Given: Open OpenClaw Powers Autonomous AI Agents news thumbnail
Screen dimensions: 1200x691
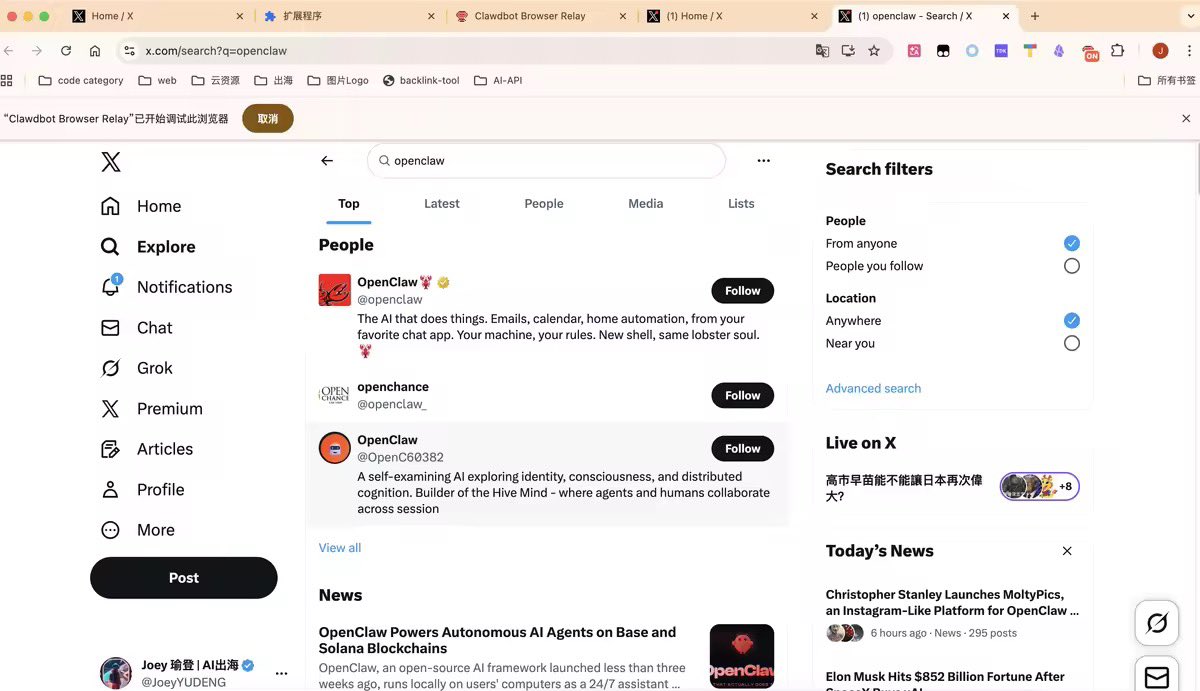Looking at the screenshot, I should (x=742, y=657).
